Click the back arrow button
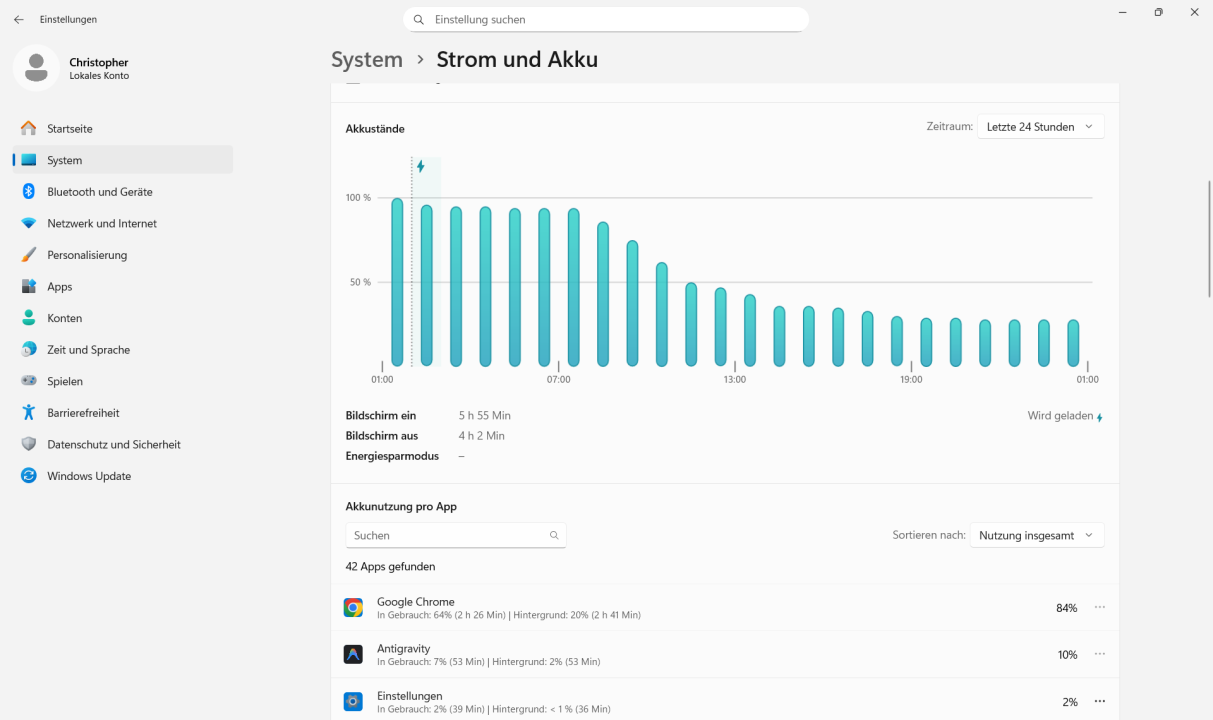The height and width of the screenshot is (720, 1213). point(18,19)
